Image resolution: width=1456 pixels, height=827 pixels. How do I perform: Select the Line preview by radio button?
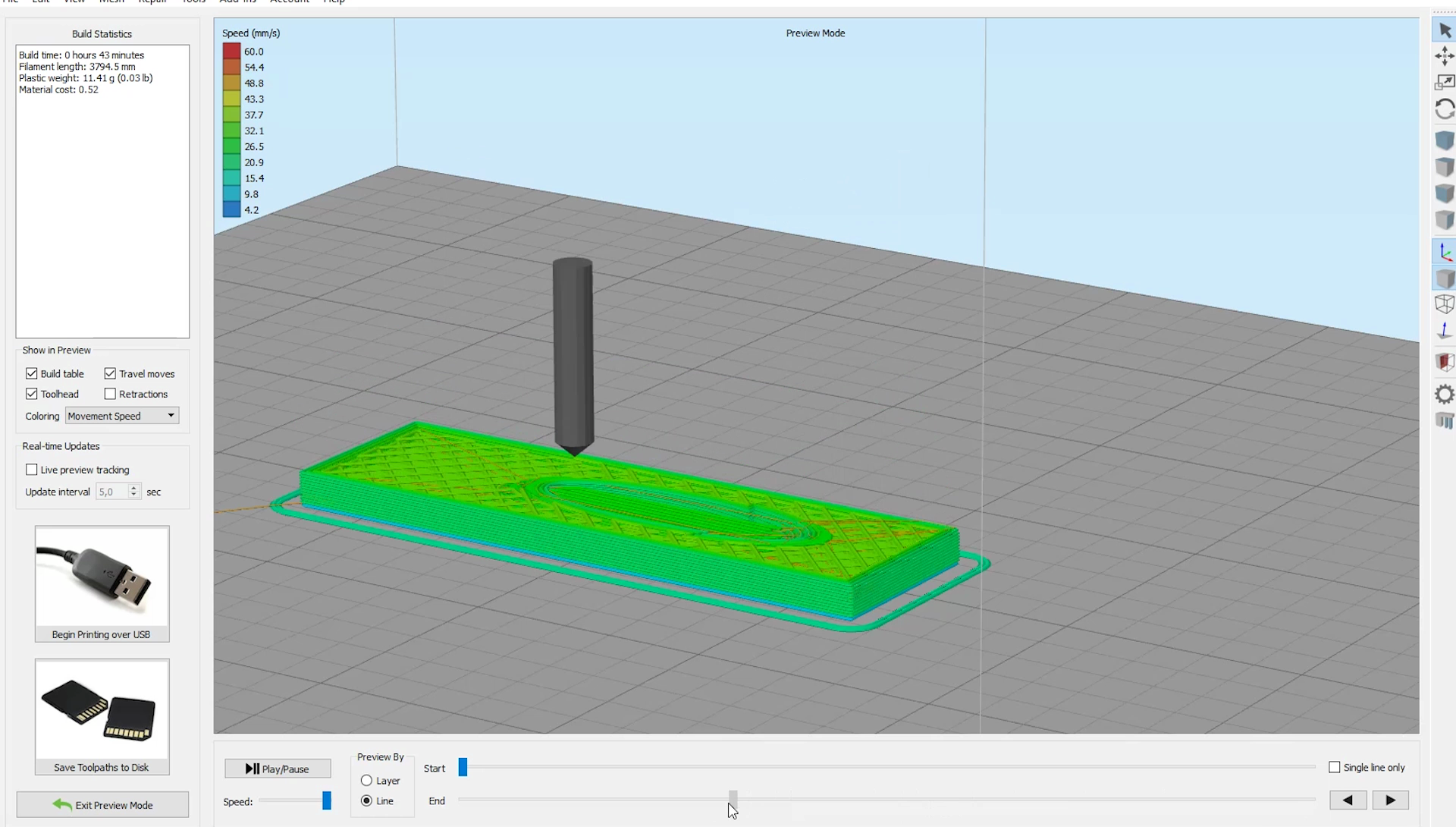[x=367, y=800]
